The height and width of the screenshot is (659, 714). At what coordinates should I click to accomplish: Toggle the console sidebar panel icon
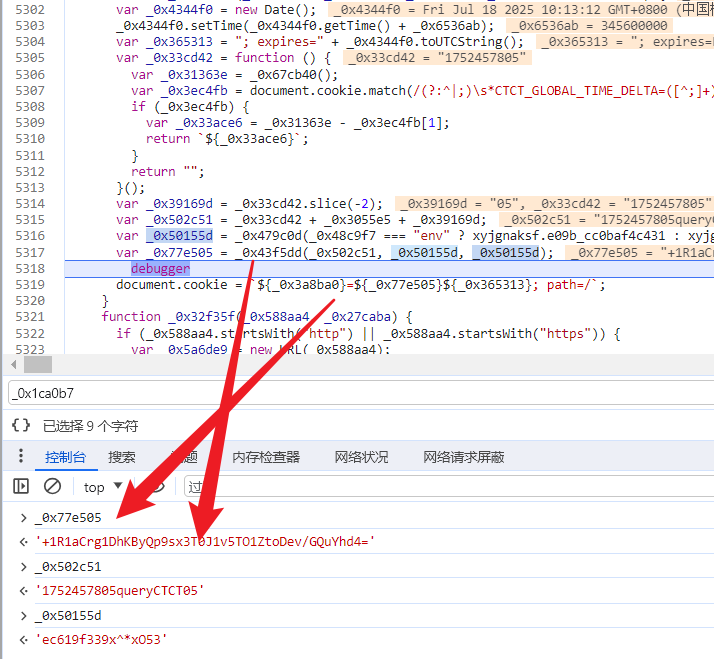(21, 486)
